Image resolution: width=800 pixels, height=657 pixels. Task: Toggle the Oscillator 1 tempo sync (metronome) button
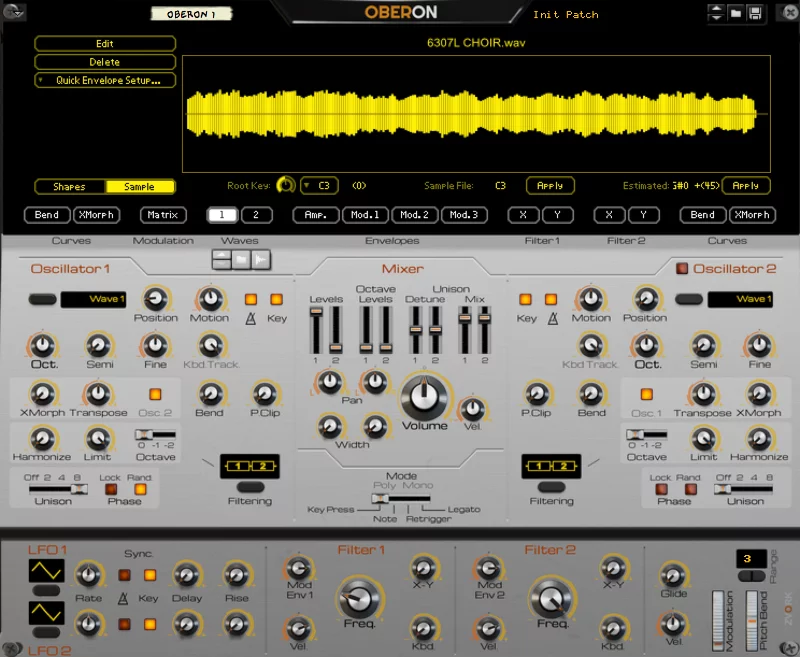point(251,299)
